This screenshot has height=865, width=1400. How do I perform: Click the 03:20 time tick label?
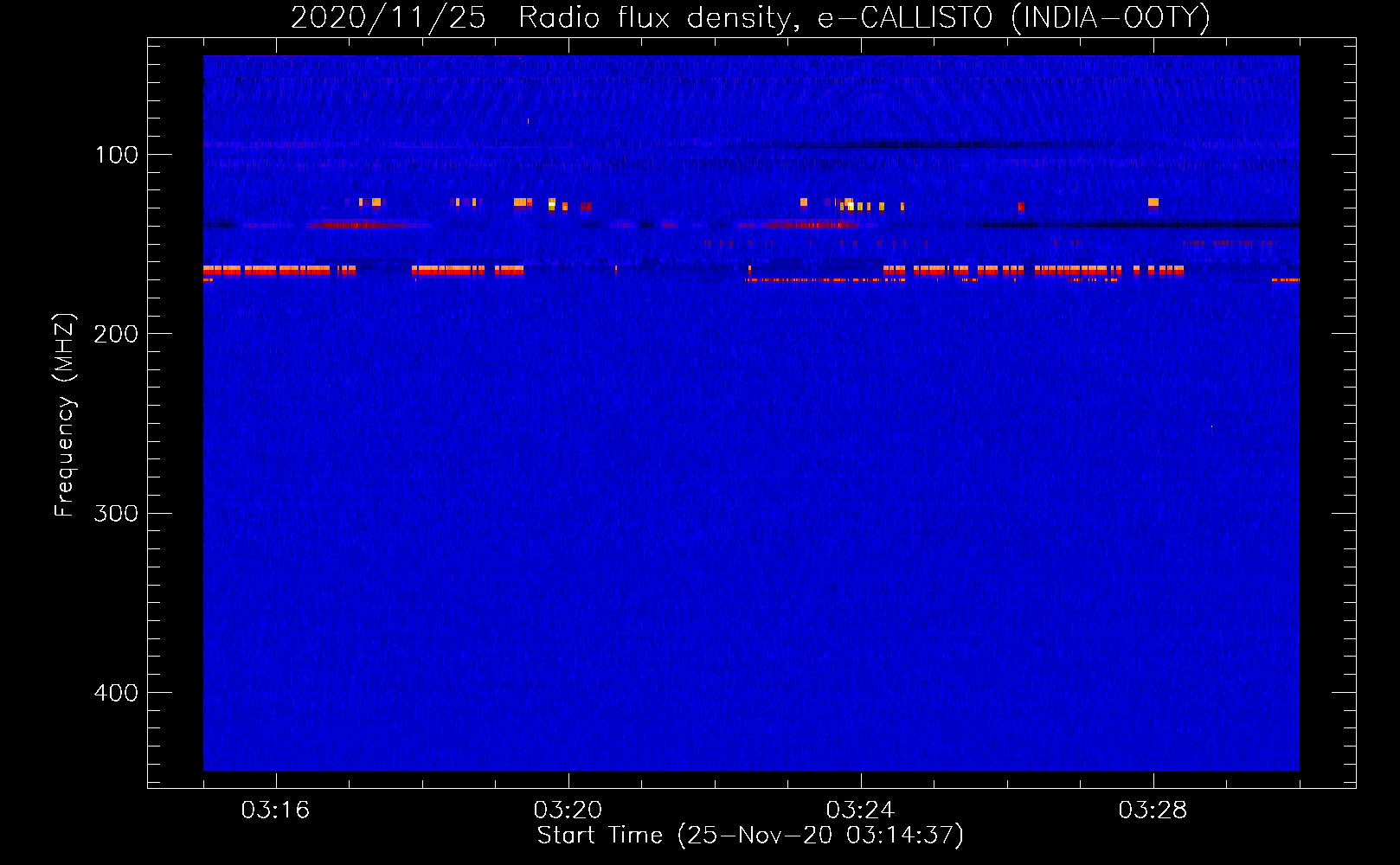568,811
